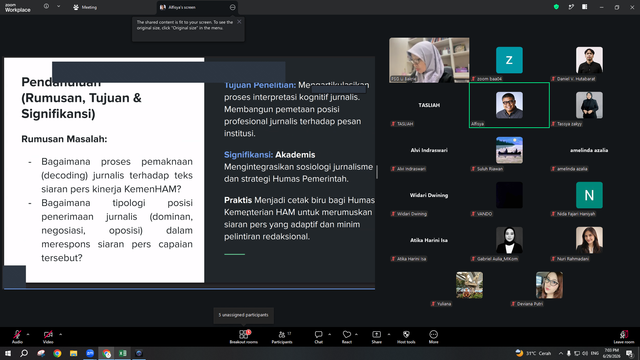The image size is (640, 360).
Task: Open the pop-out window icon
Action: (571, 7)
